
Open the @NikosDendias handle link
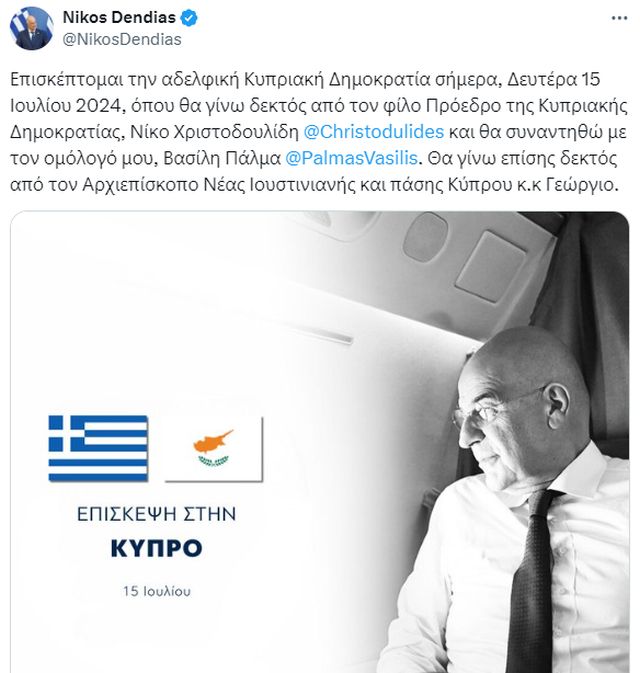pos(122,39)
